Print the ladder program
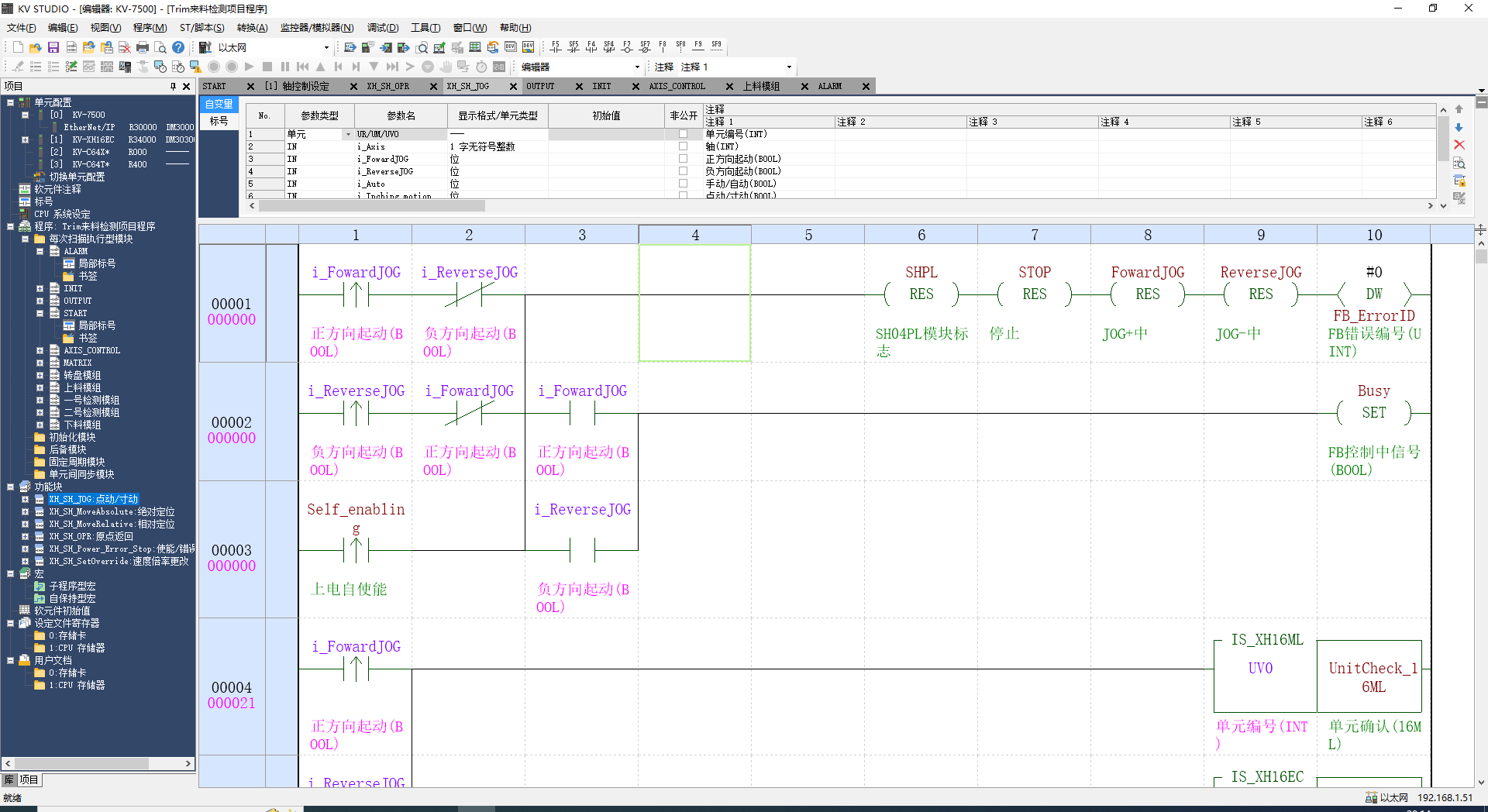 point(143,47)
